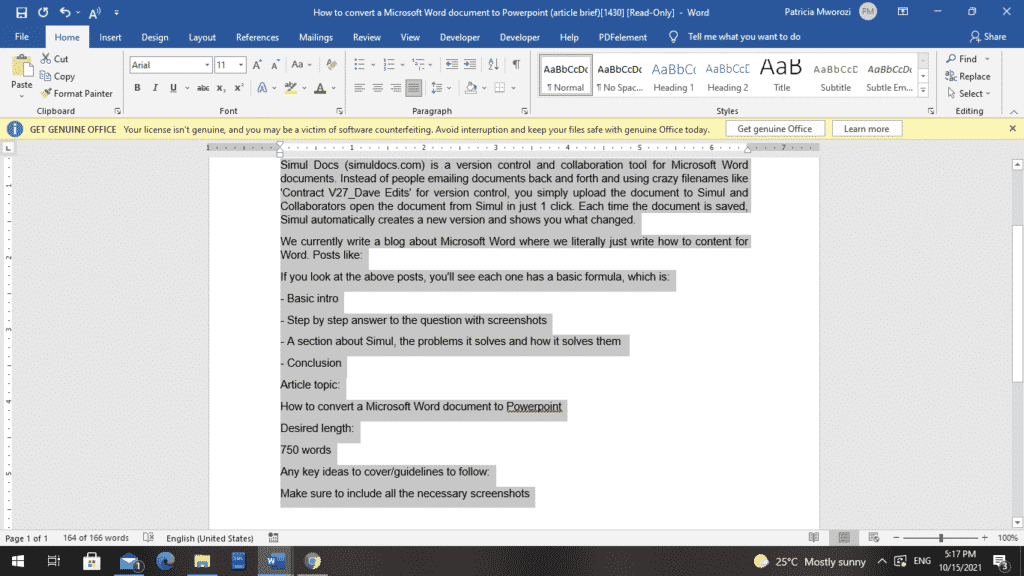The image size is (1024, 576).
Task: Clear all formatting from selection
Action: 332,65
